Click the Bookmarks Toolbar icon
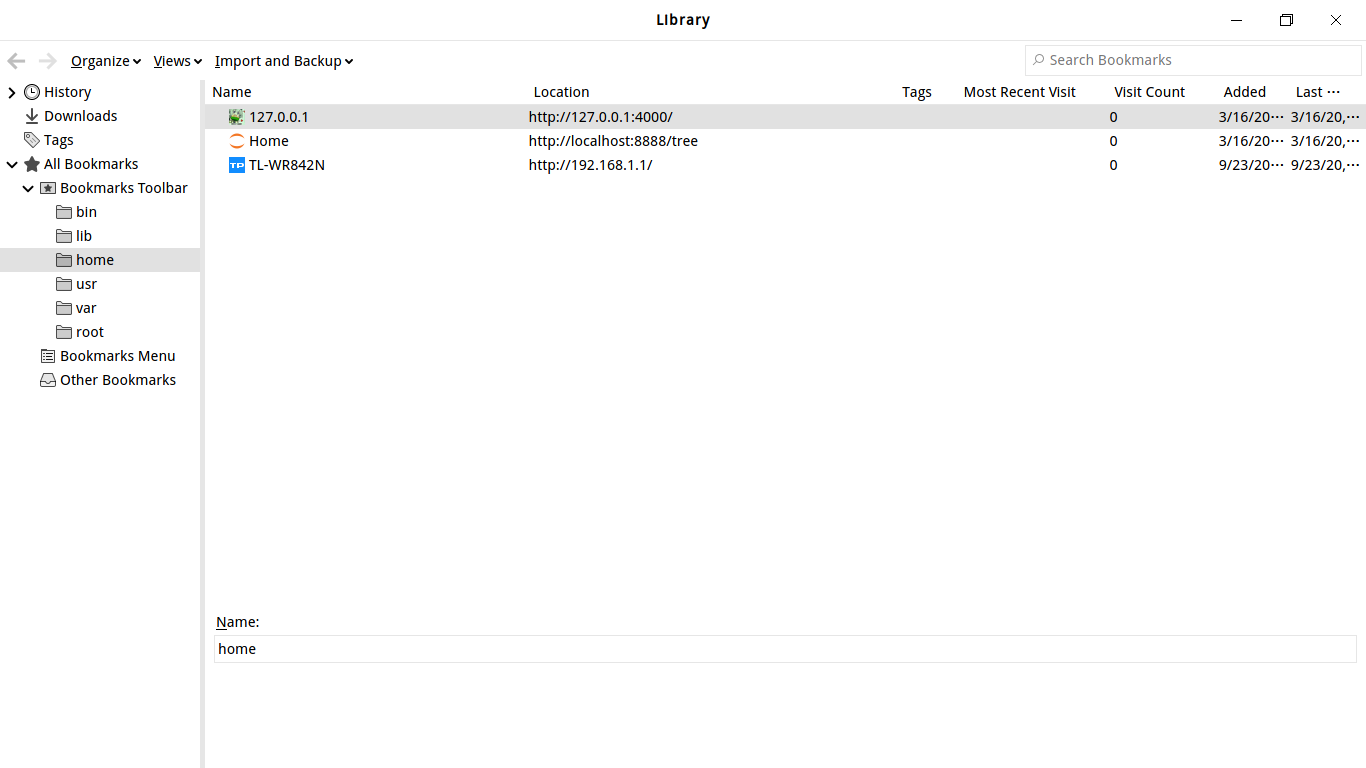This screenshot has width=1366, height=768. 47,187
